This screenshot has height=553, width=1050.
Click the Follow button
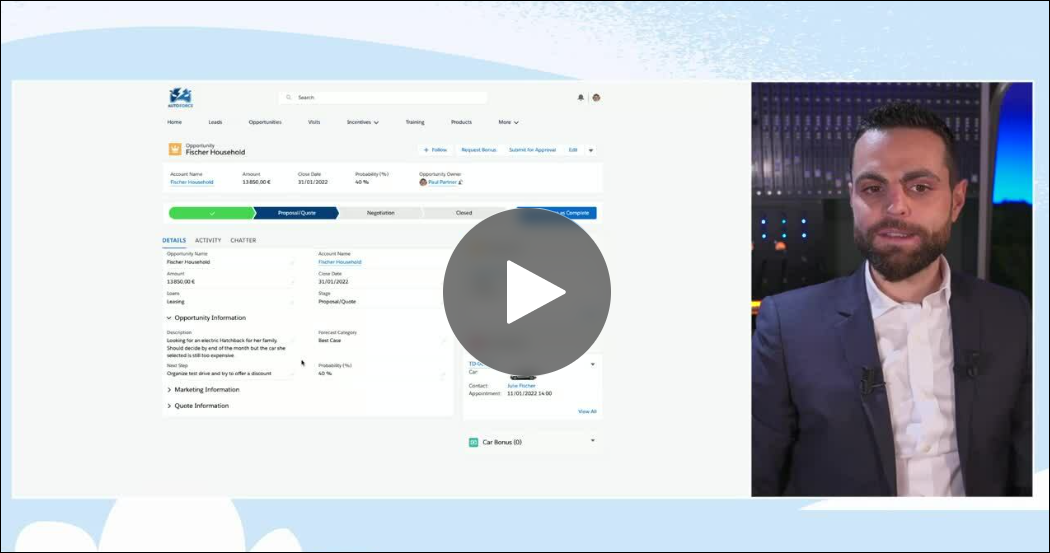[x=435, y=150]
